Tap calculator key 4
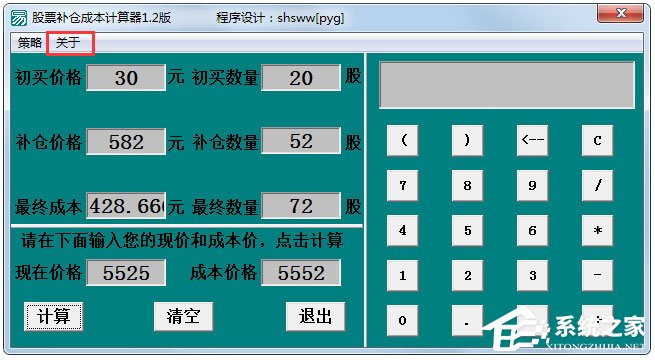 point(403,231)
